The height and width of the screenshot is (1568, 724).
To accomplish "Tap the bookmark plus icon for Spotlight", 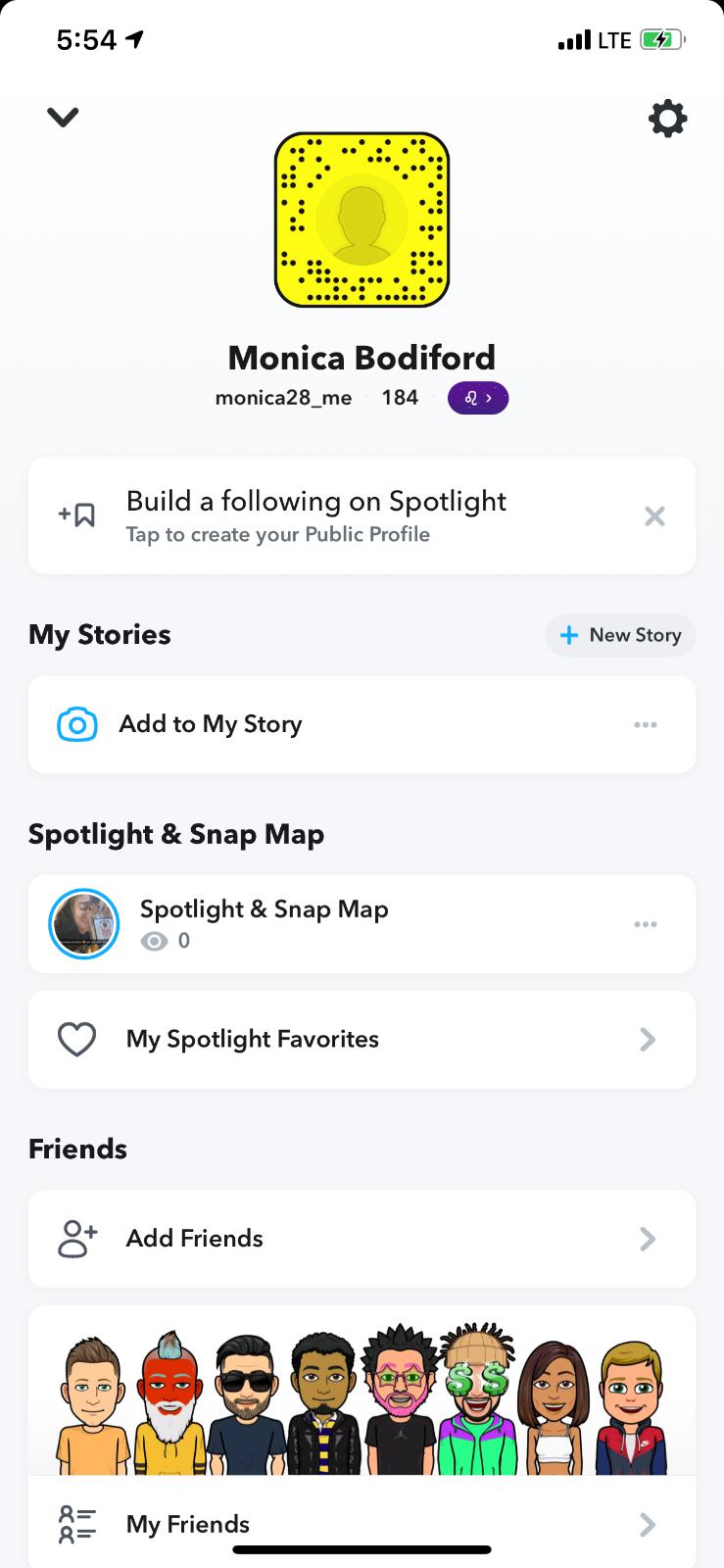I will [x=77, y=514].
